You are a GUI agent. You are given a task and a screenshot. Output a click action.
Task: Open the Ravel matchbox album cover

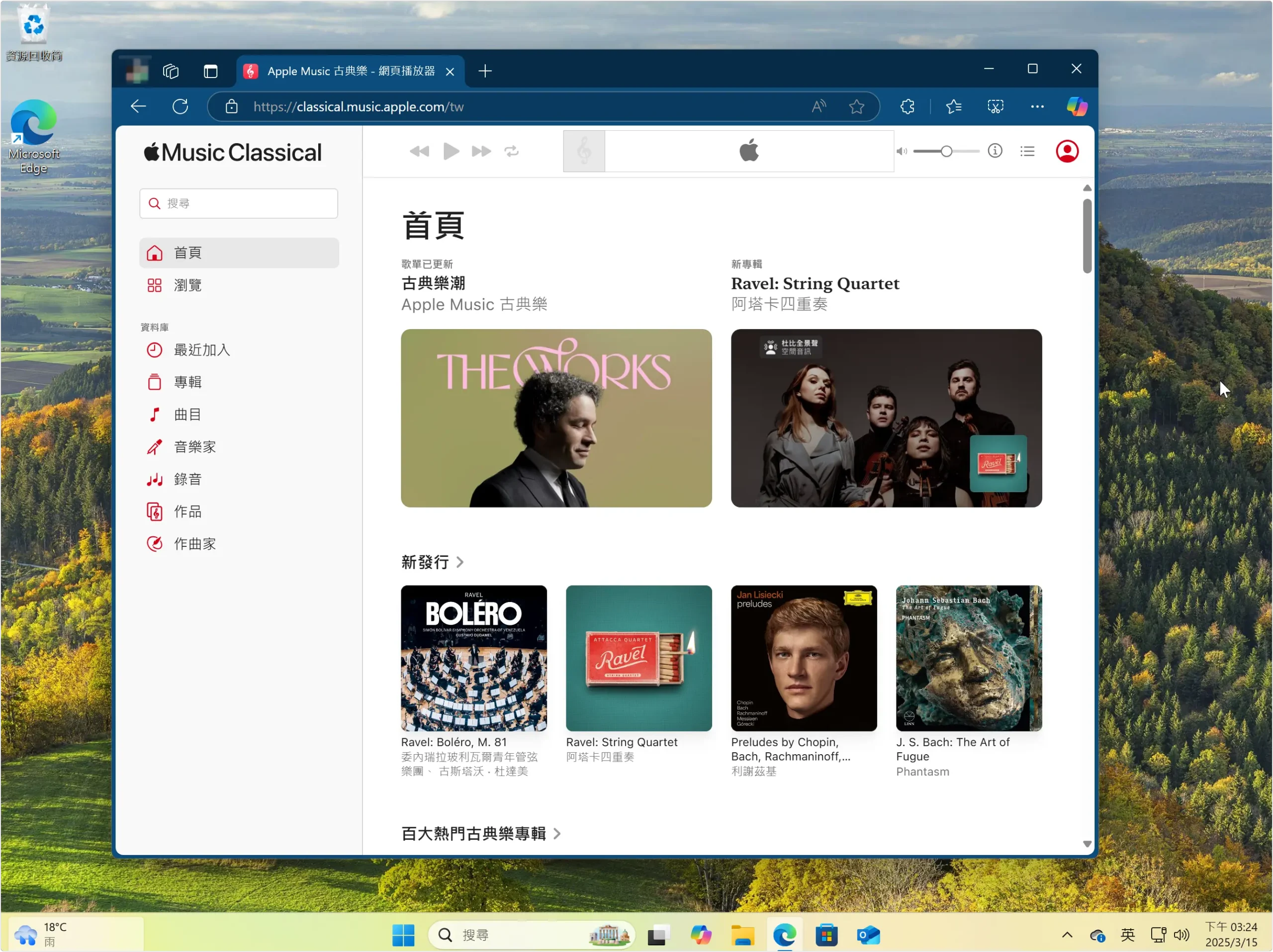pyautogui.click(x=639, y=658)
